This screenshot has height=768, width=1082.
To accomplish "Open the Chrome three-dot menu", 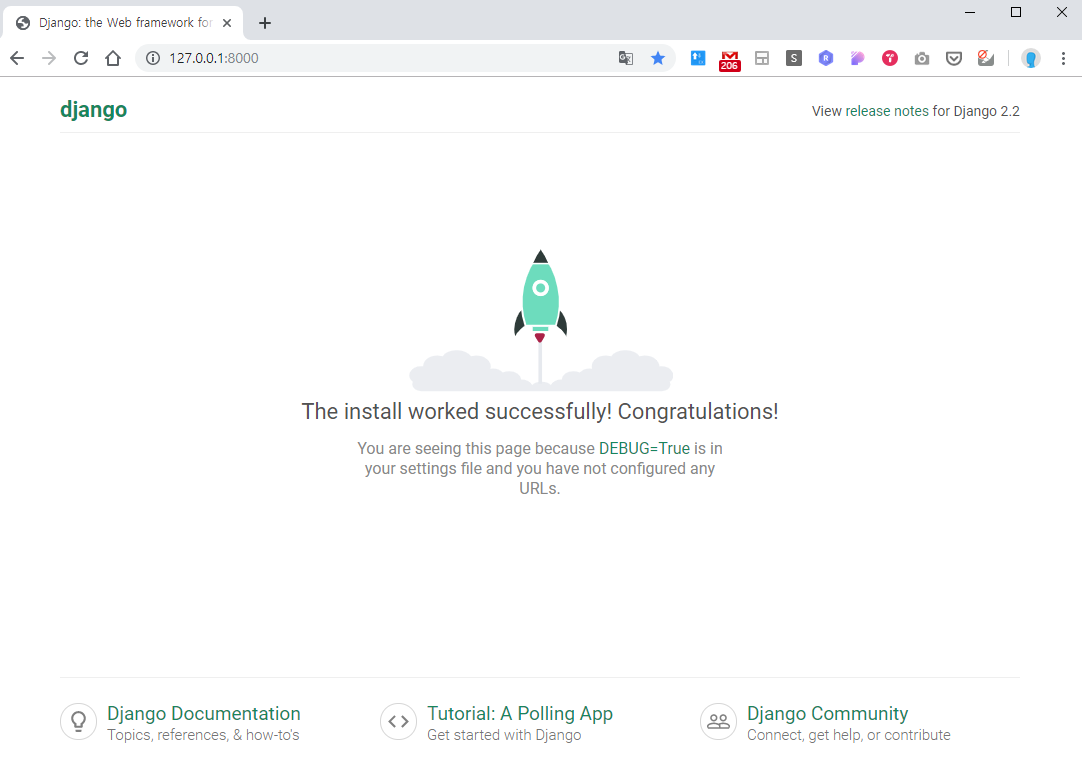I will 1063,59.
